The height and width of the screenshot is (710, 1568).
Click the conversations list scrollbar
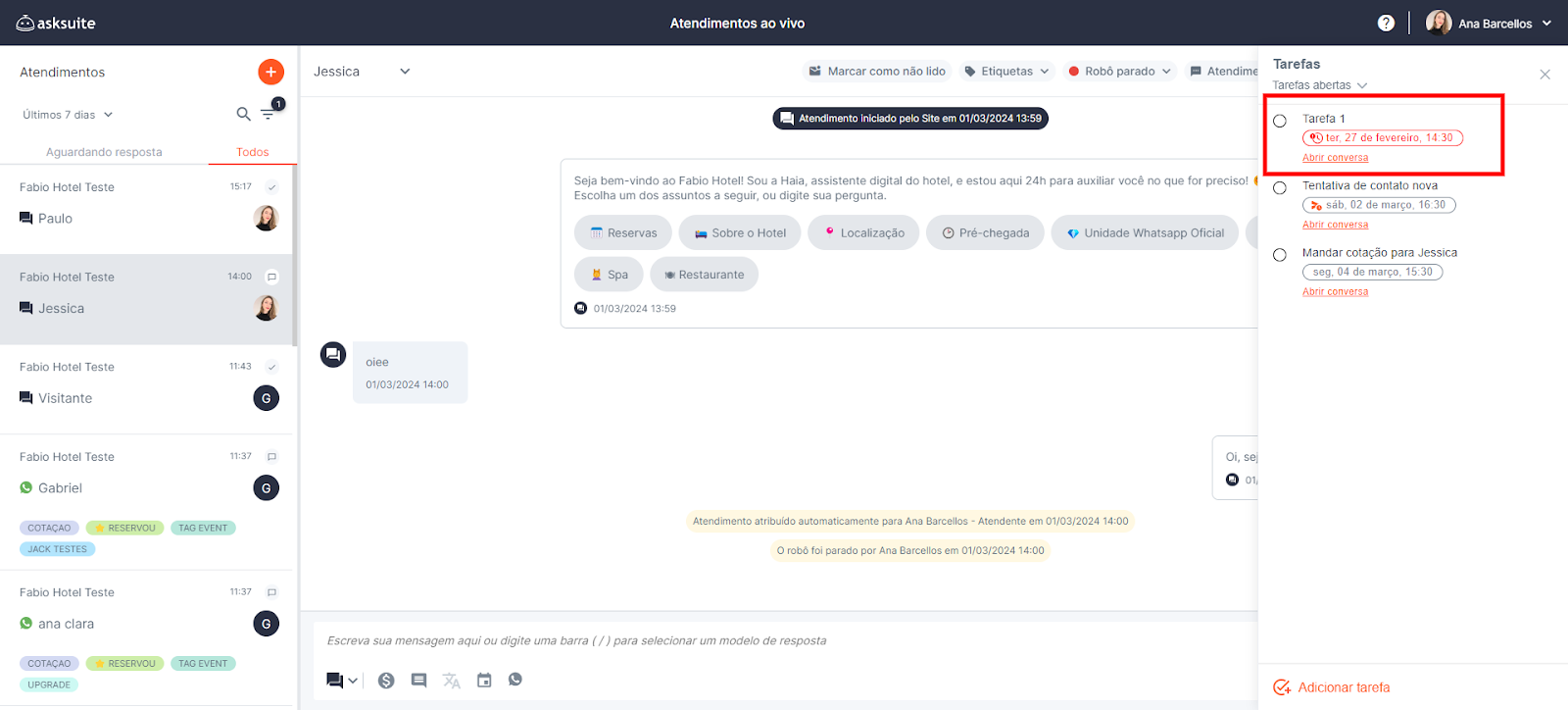(x=295, y=255)
